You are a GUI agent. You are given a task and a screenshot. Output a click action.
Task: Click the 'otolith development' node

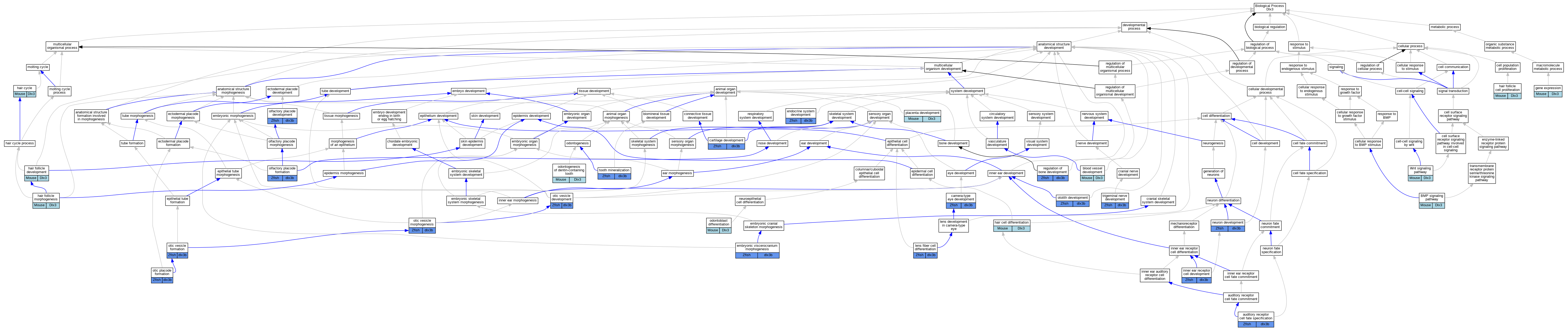pyautogui.click(x=1073, y=200)
